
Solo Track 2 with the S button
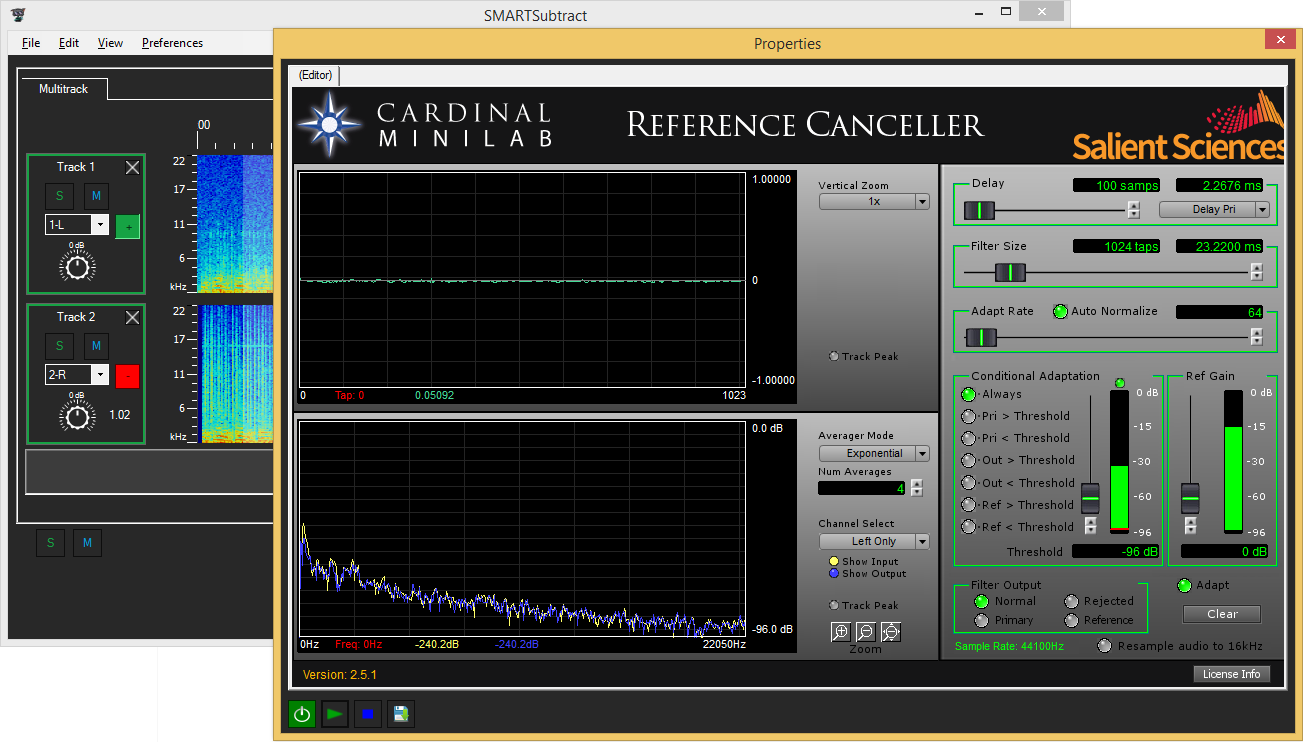59,346
